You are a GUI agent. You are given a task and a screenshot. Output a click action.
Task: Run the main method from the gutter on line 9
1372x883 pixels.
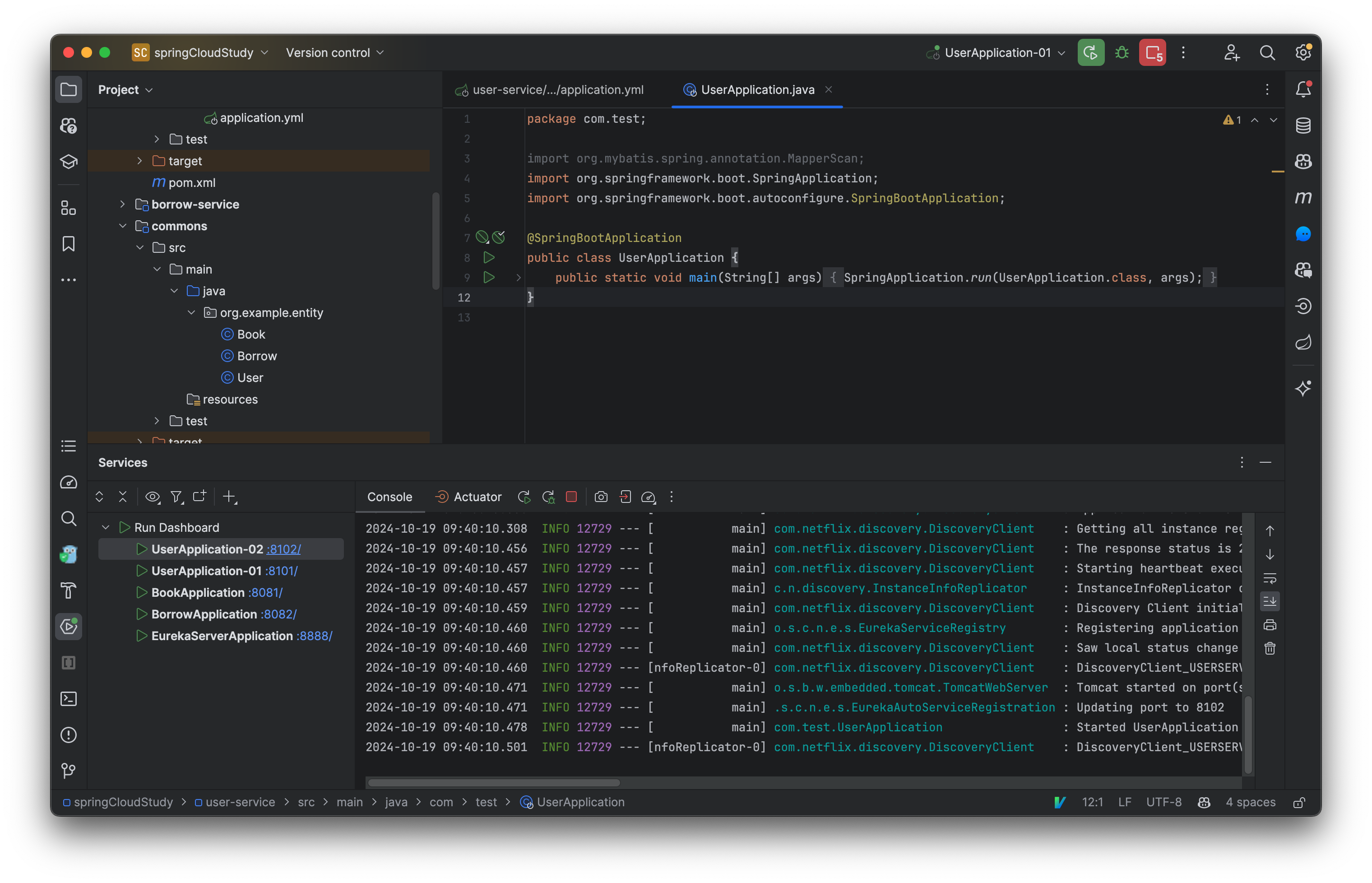[488, 278]
